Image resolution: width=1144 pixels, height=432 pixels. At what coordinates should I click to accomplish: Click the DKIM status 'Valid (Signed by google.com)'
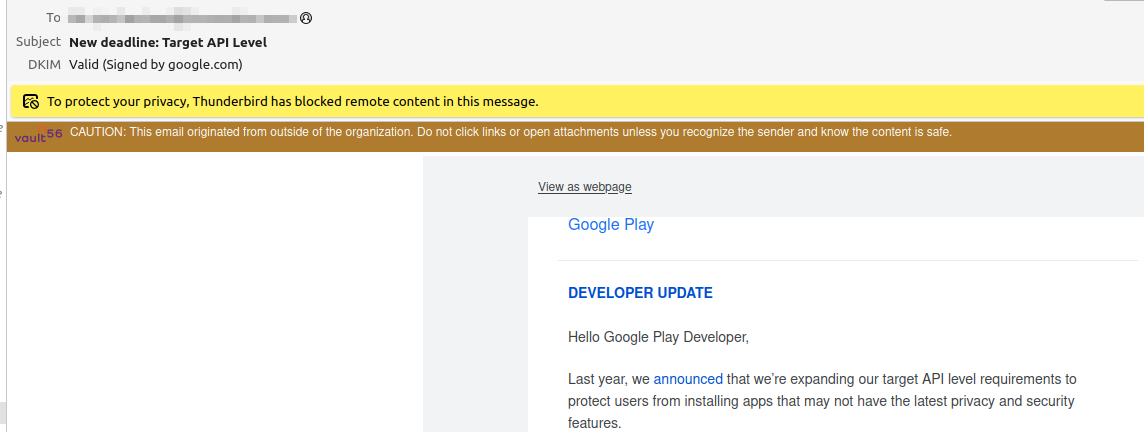click(155, 64)
